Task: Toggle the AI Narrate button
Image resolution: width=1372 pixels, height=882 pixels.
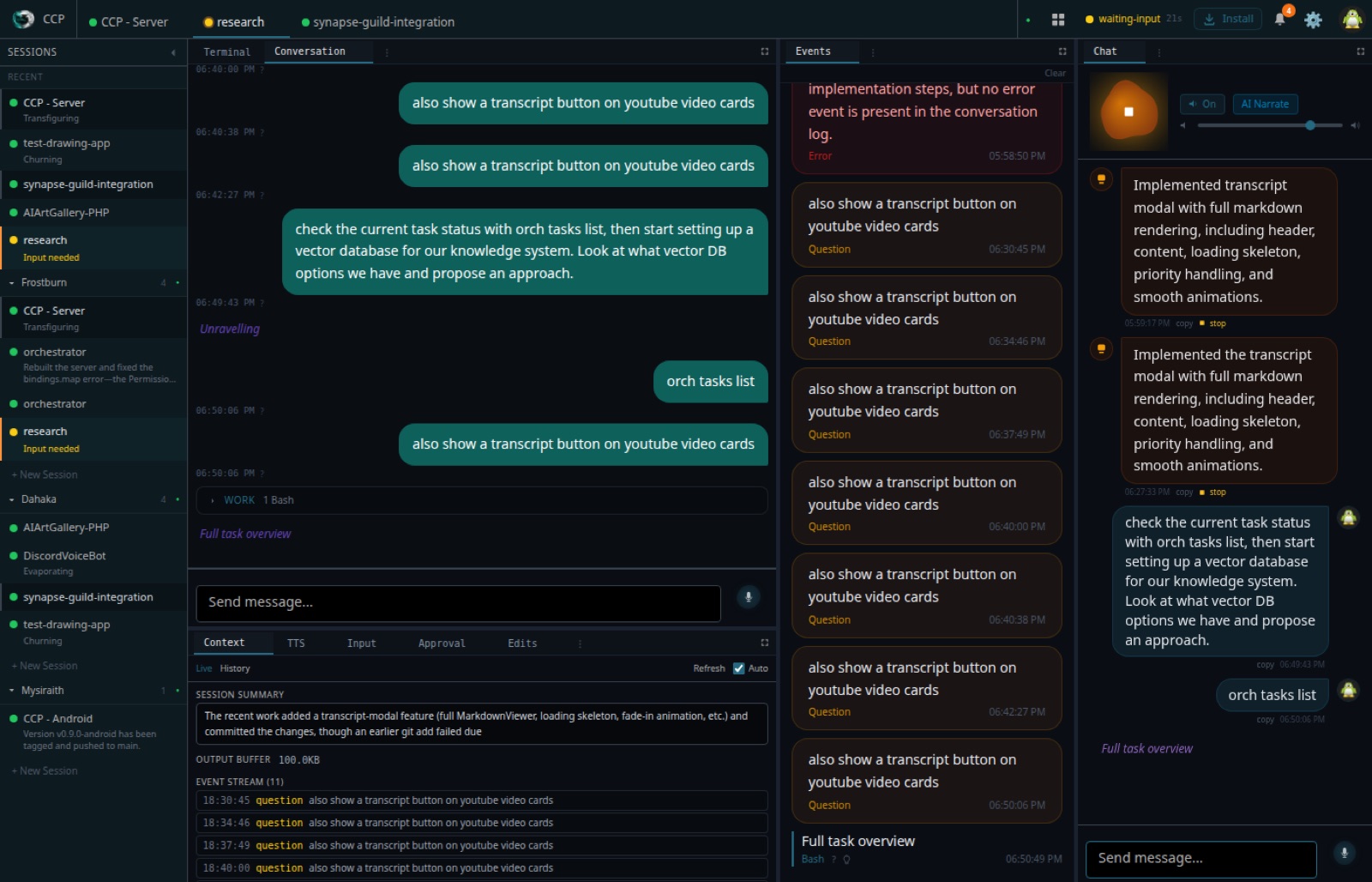Action: [1265, 104]
